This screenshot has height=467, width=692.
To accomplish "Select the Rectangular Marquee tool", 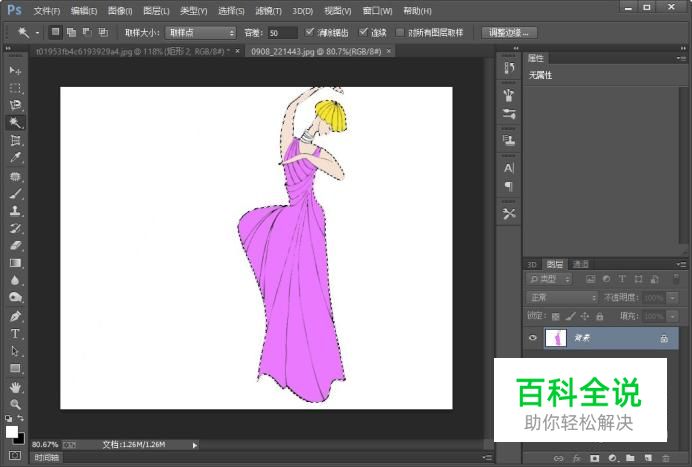I will point(15,88).
